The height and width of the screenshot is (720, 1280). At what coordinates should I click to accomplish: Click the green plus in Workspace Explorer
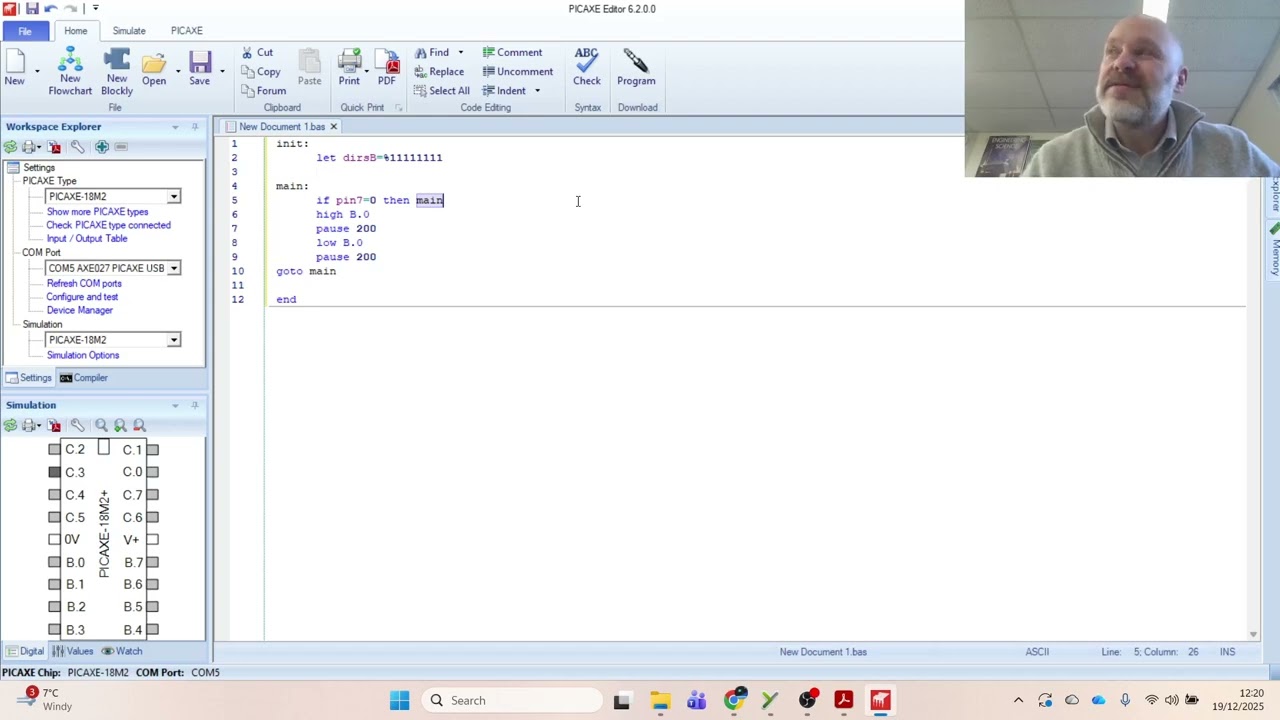pyautogui.click(x=102, y=147)
